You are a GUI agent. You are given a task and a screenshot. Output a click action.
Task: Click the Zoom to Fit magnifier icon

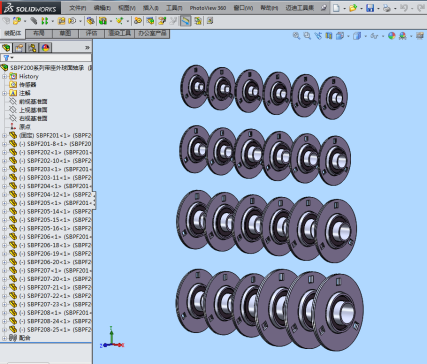tap(296, 36)
